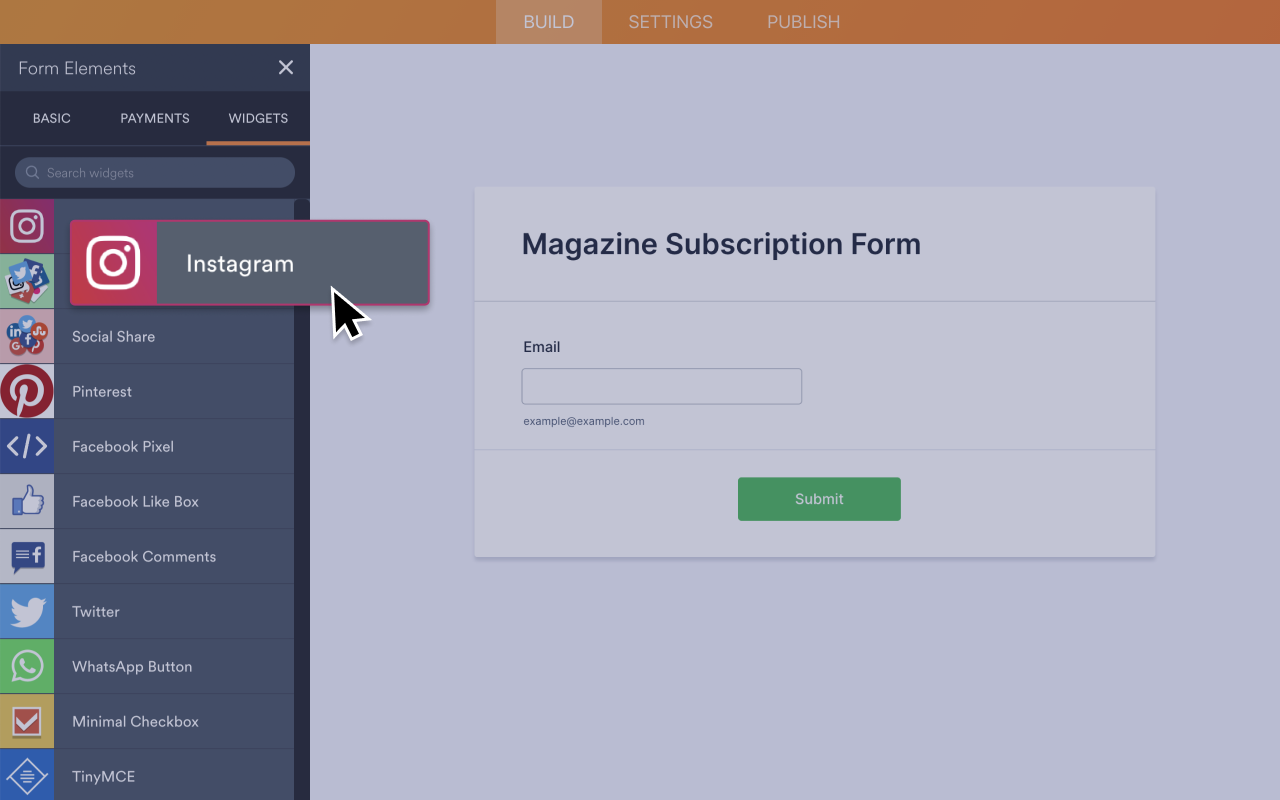Select the Facebook Comments icon
The width and height of the screenshot is (1280, 800).
(x=27, y=556)
